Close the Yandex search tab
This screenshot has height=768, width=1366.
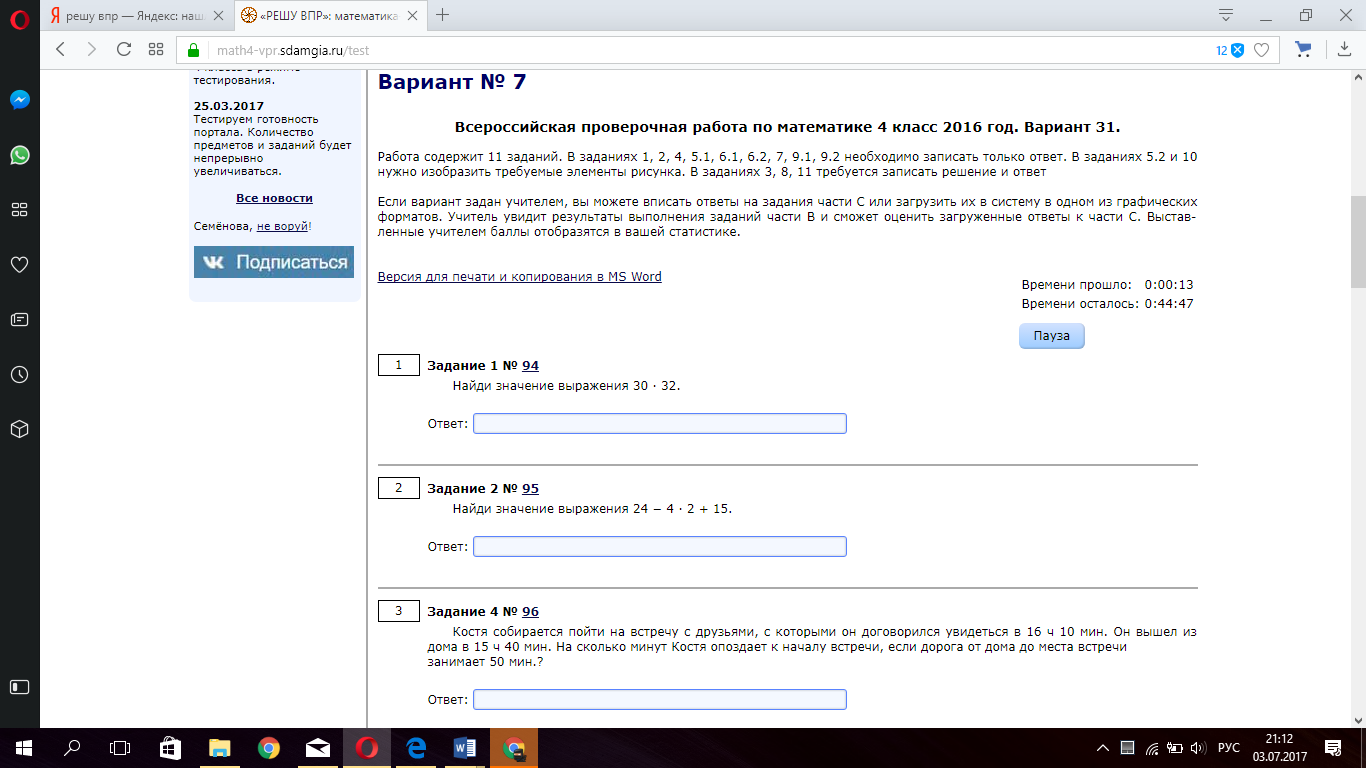click(x=219, y=16)
